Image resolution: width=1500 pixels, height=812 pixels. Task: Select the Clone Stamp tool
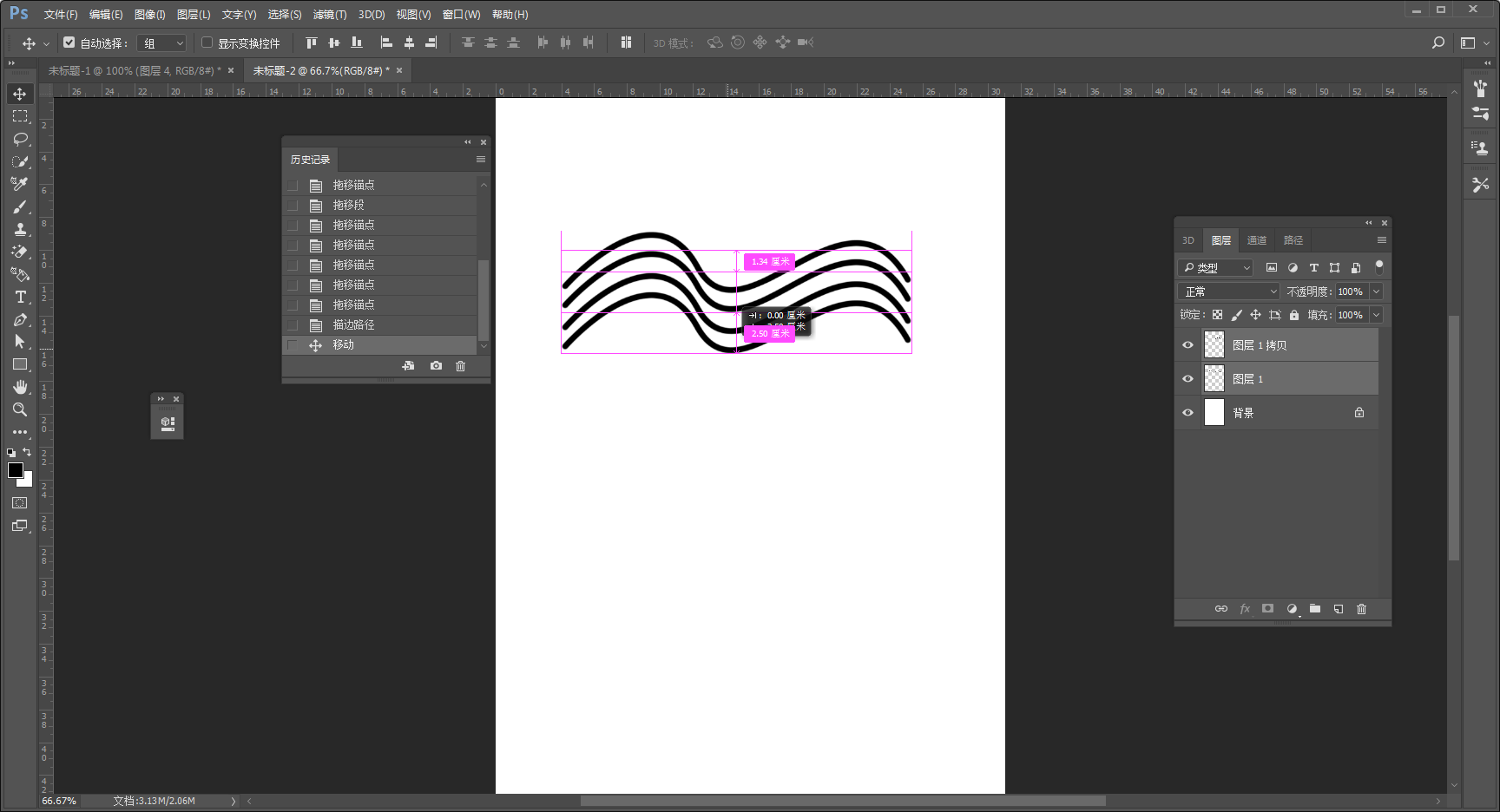pos(20,229)
